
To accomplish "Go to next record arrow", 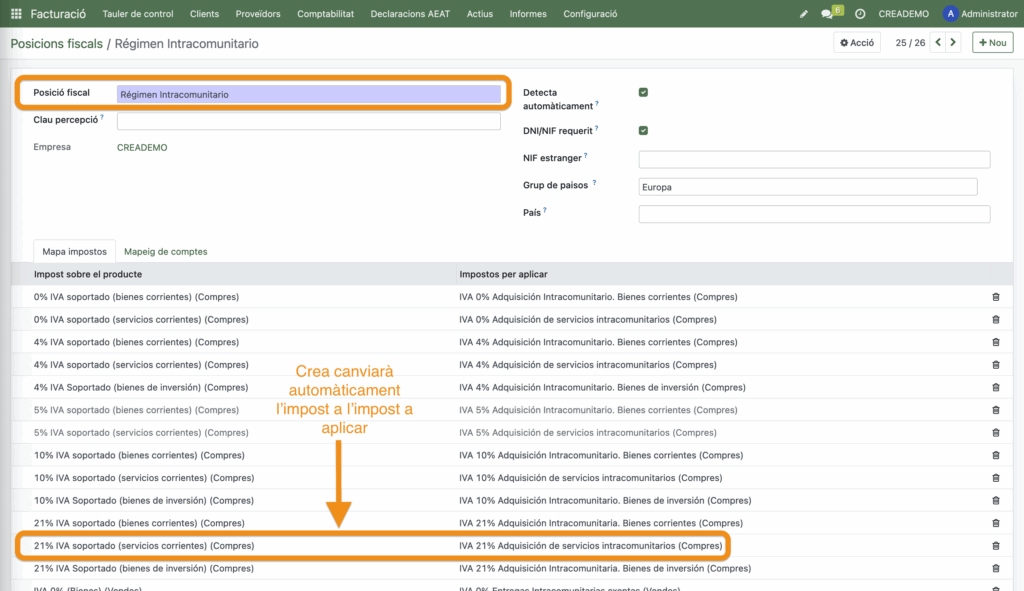I will pyautogui.click(x=954, y=43).
